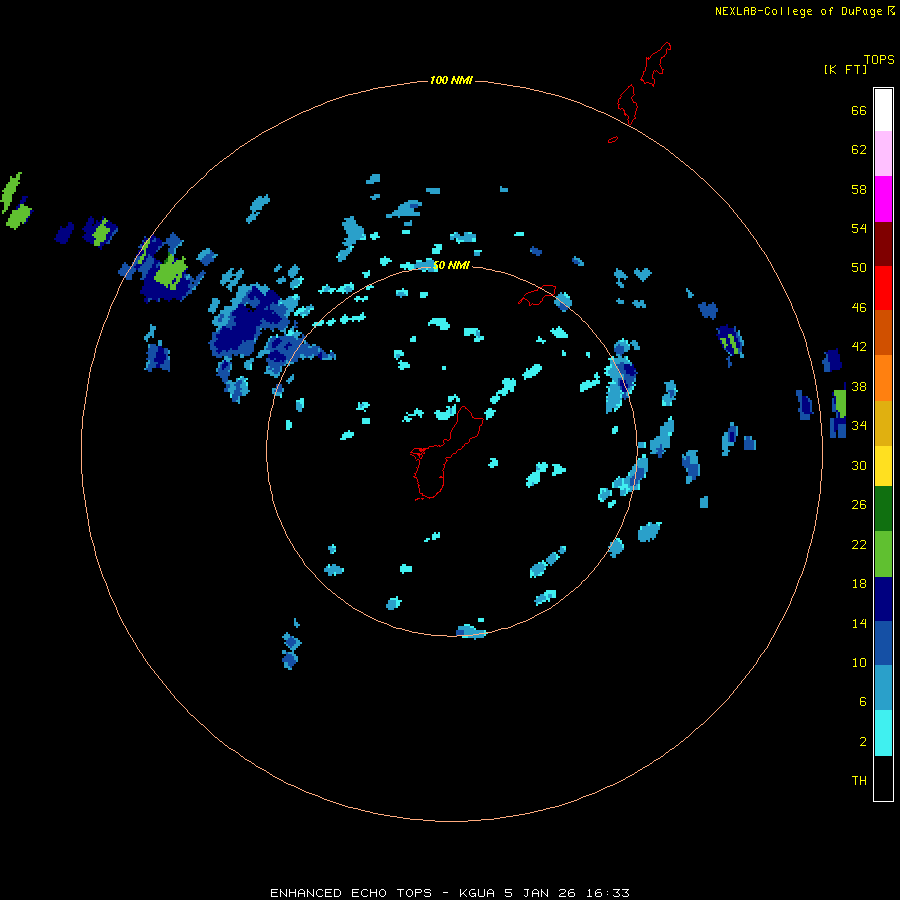
Task: Click the Saipan island outline at top
Action: pos(656,64)
